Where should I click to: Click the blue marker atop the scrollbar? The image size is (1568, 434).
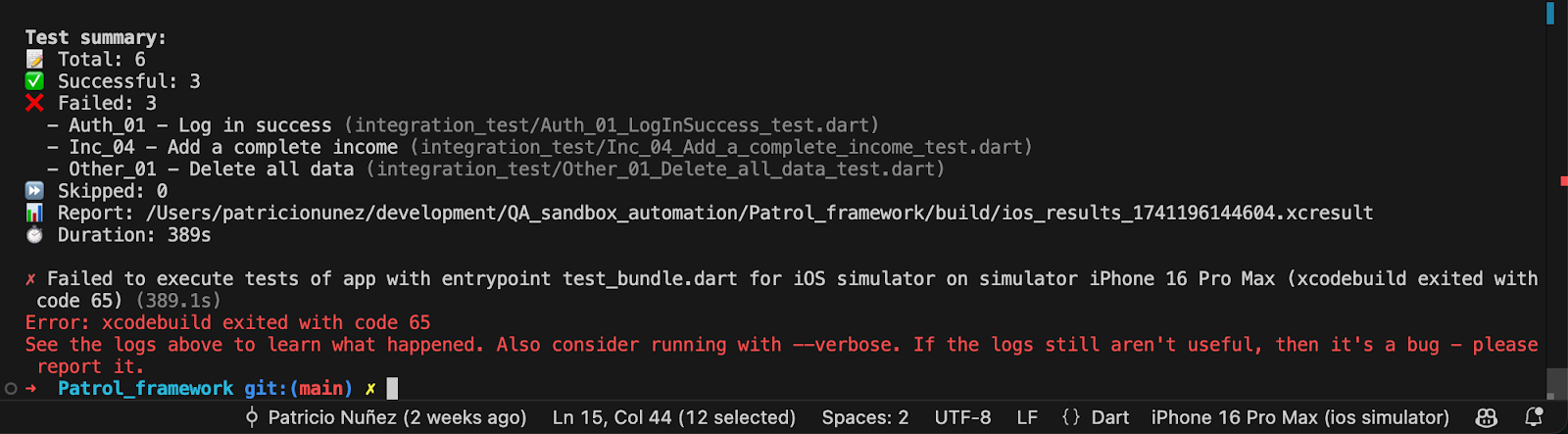pos(1550,13)
